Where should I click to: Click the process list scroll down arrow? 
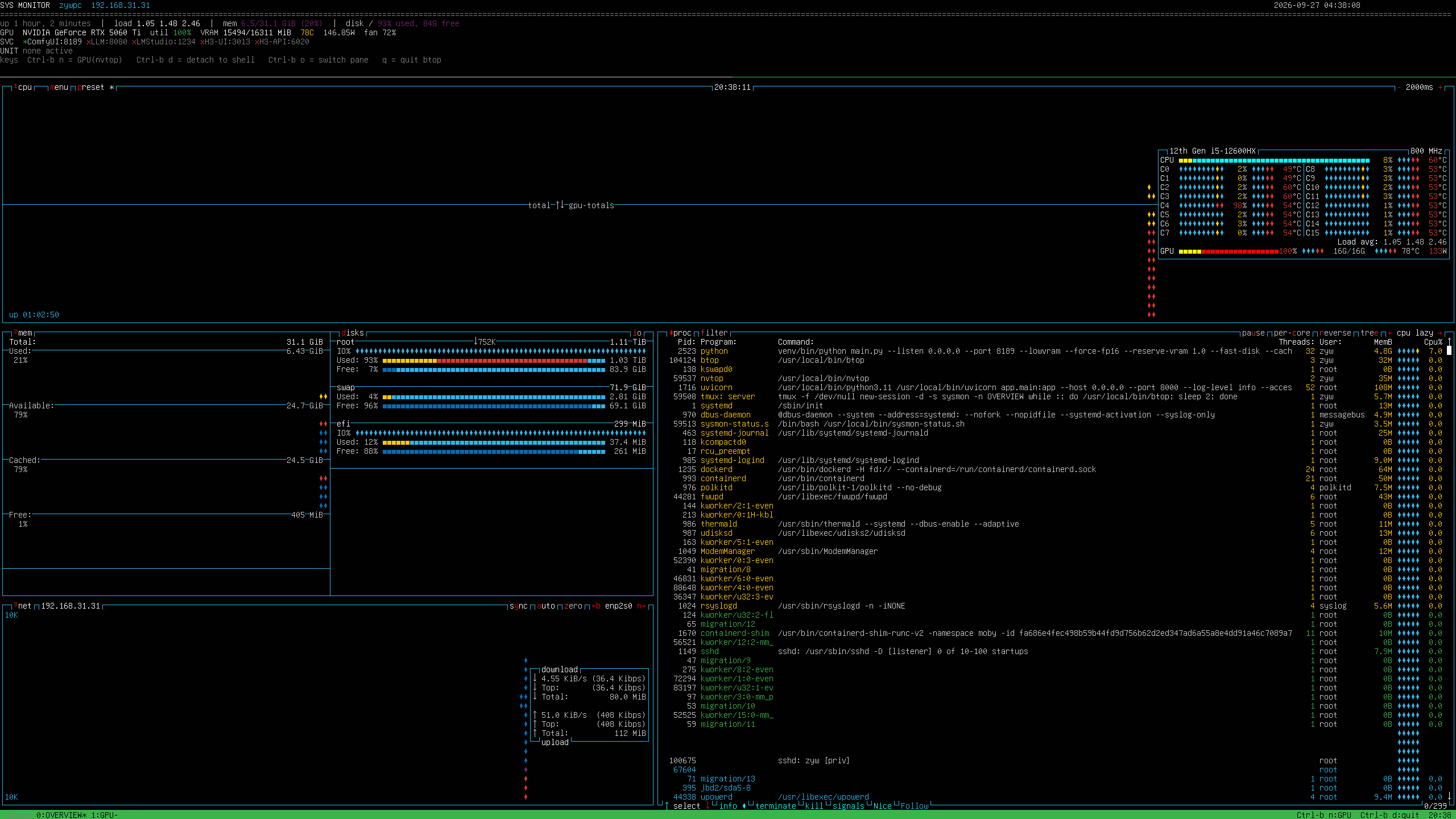1449,797
